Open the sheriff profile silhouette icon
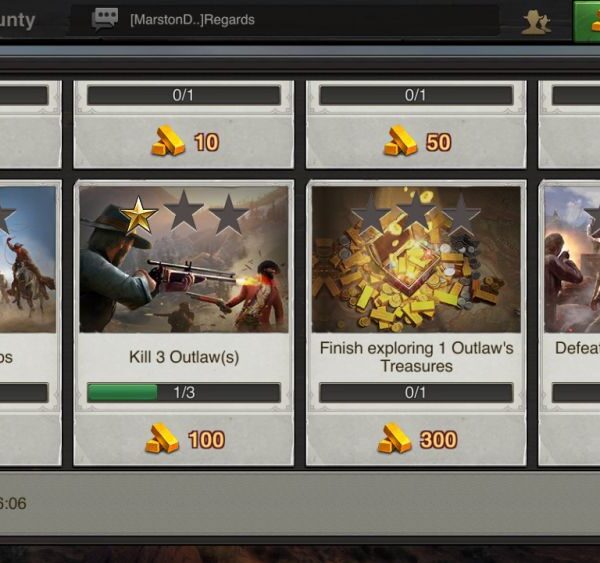Viewport: 600px width, 563px height. tap(536, 22)
